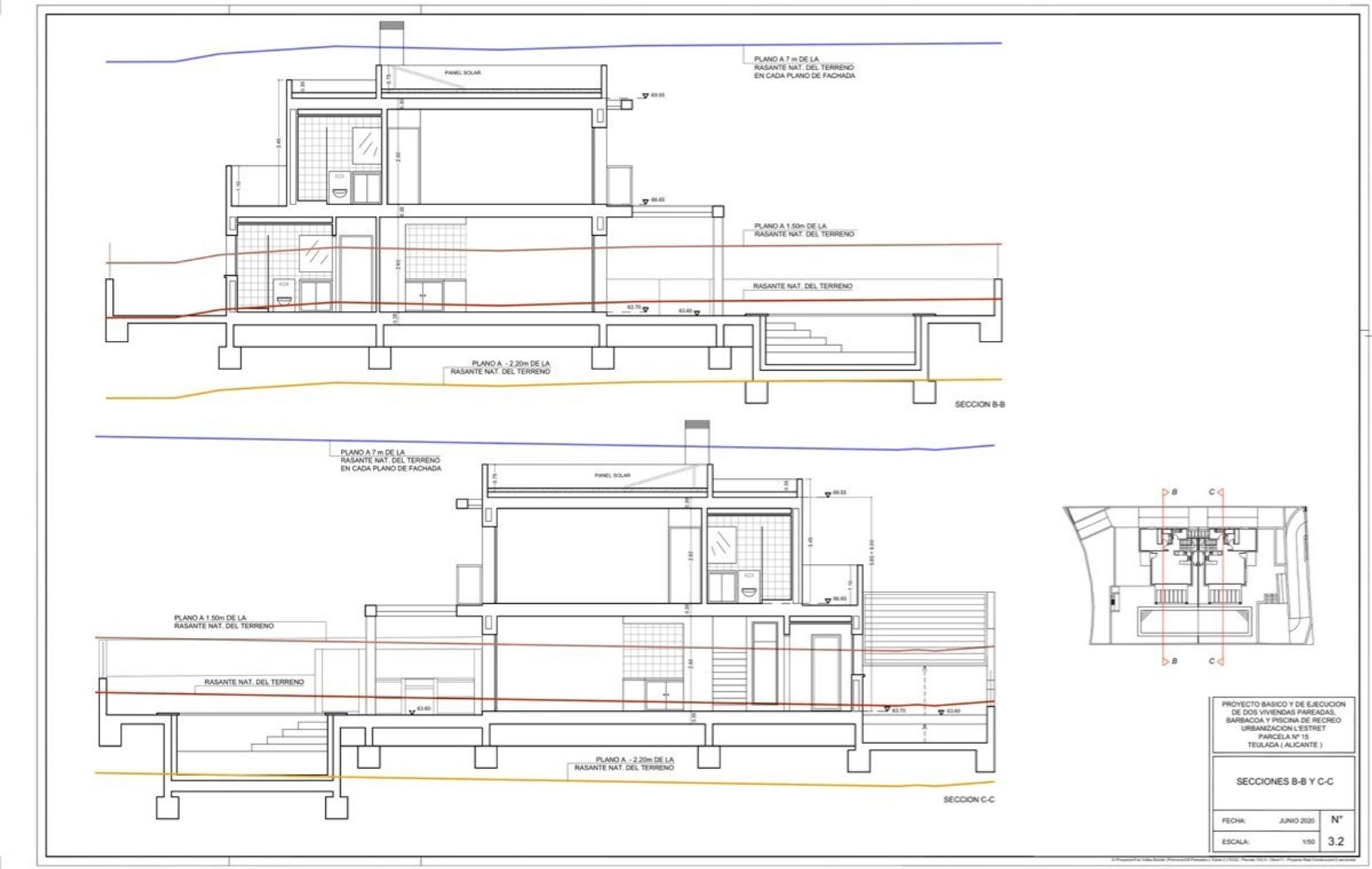The height and width of the screenshot is (869, 1372).
Task: Click 'TEULADA ( ALICANTE )' in the title block
Action: [1284, 745]
